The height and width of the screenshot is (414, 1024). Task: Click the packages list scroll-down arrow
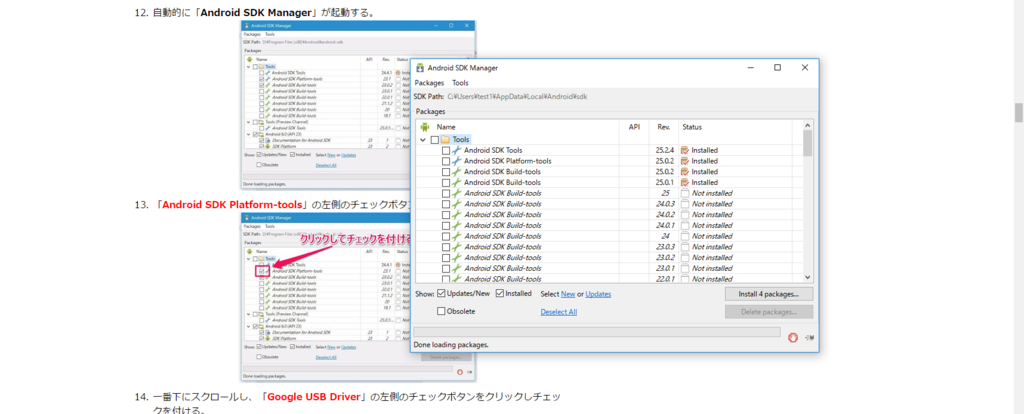click(x=808, y=277)
